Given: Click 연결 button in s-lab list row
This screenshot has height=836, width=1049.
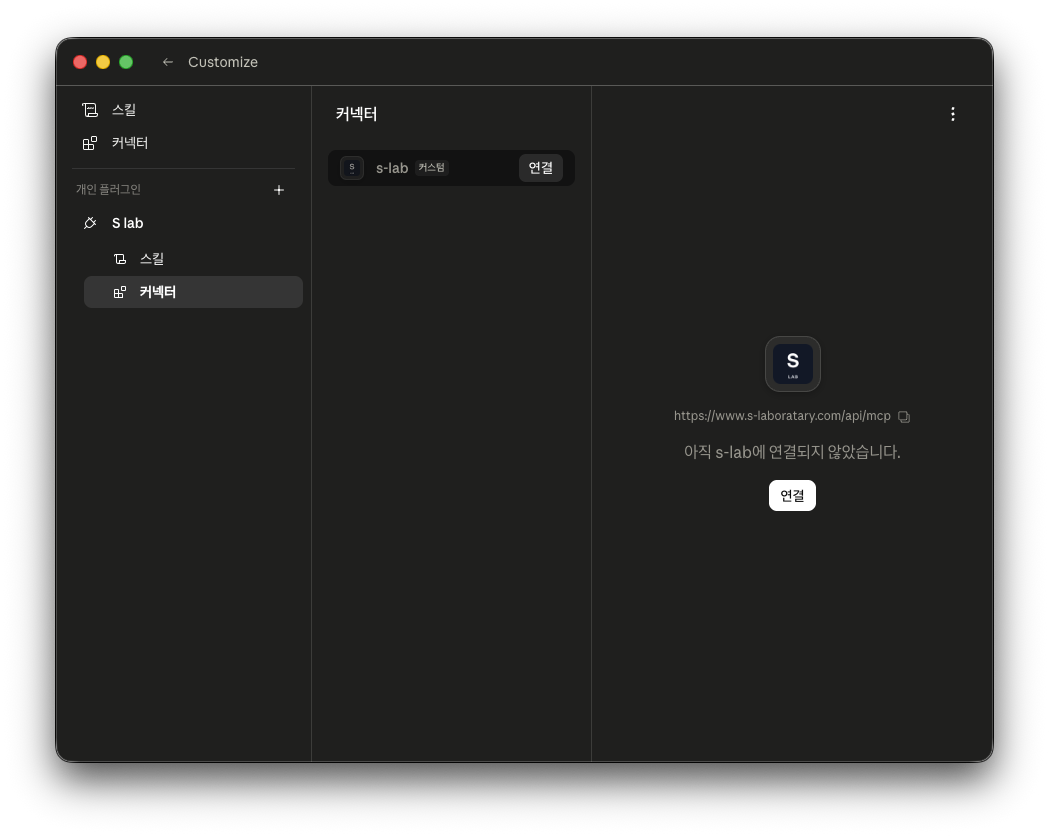Looking at the screenshot, I should tap(541, 168).
